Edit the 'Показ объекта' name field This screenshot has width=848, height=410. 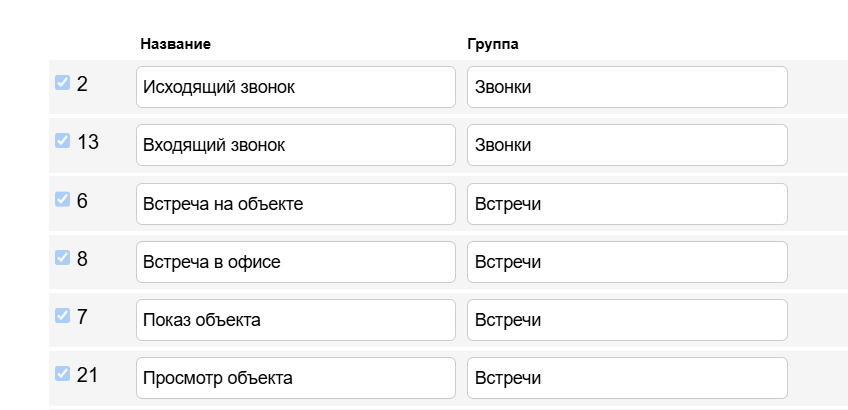click(x=295, y=320)
